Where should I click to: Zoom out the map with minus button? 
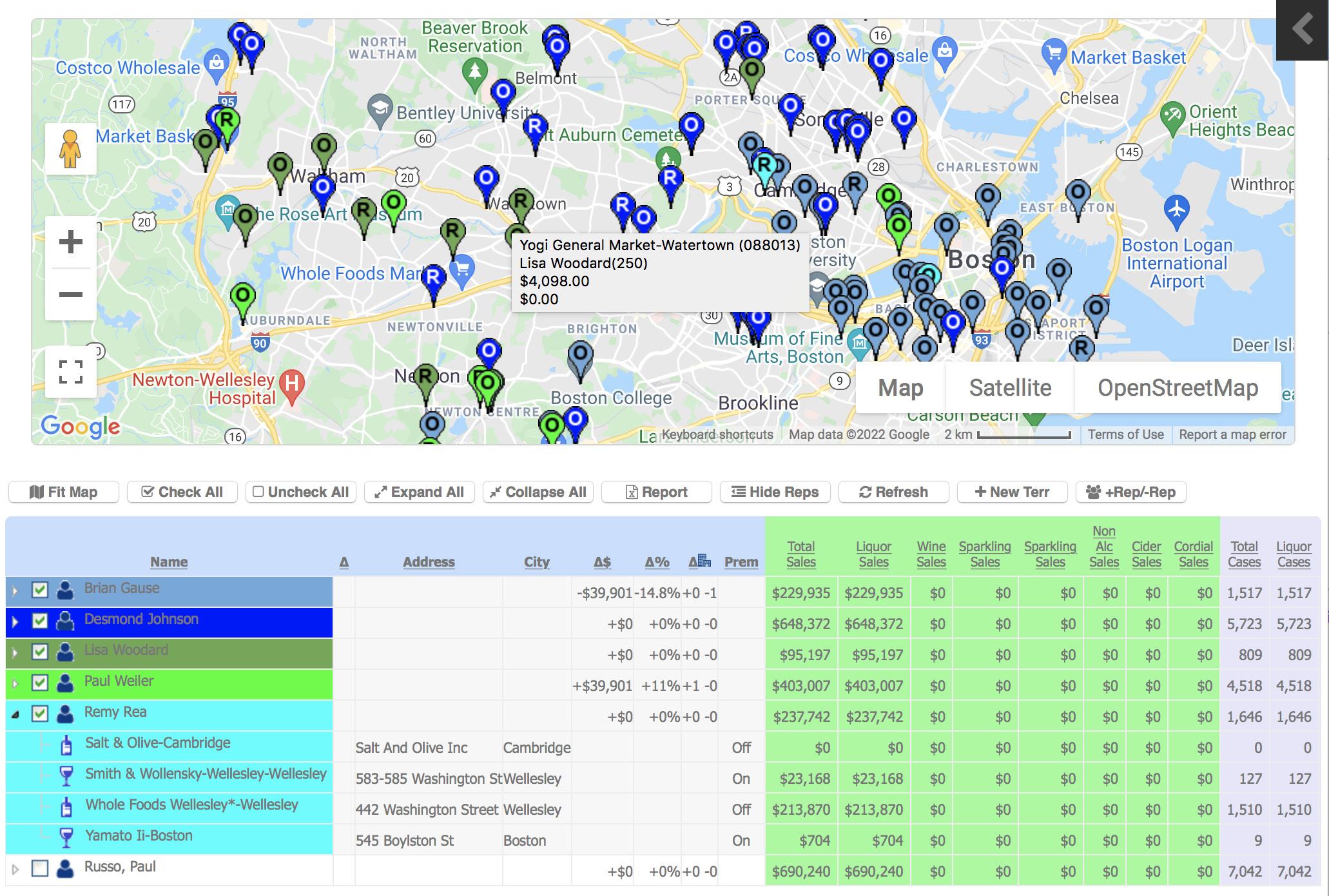[x=70, y=295]
